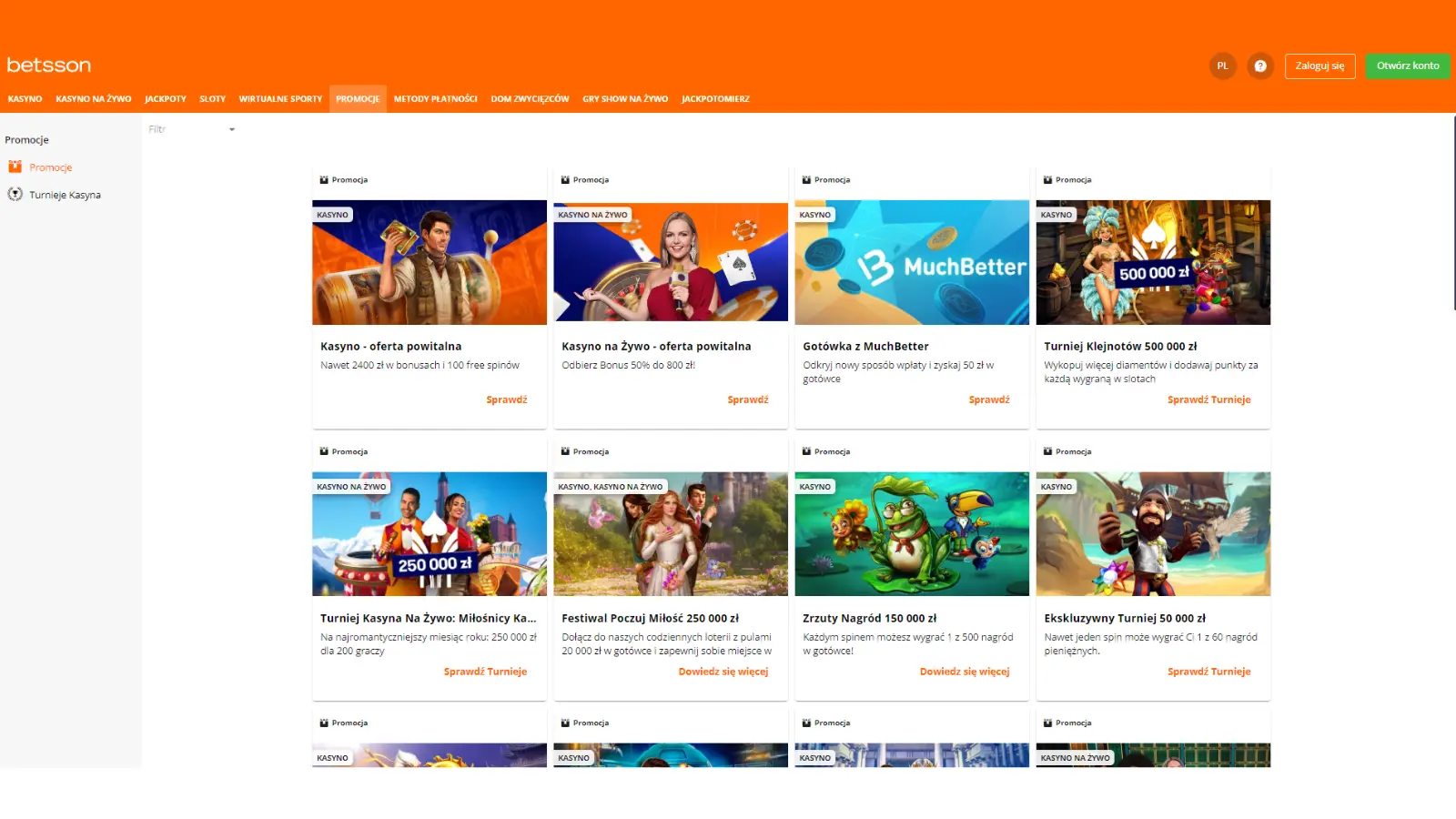The width and height of the screenshot is (1456, 819).
Task: Click the Zrzuty Nagród 150 000 zł title
Action: (869, 619)
